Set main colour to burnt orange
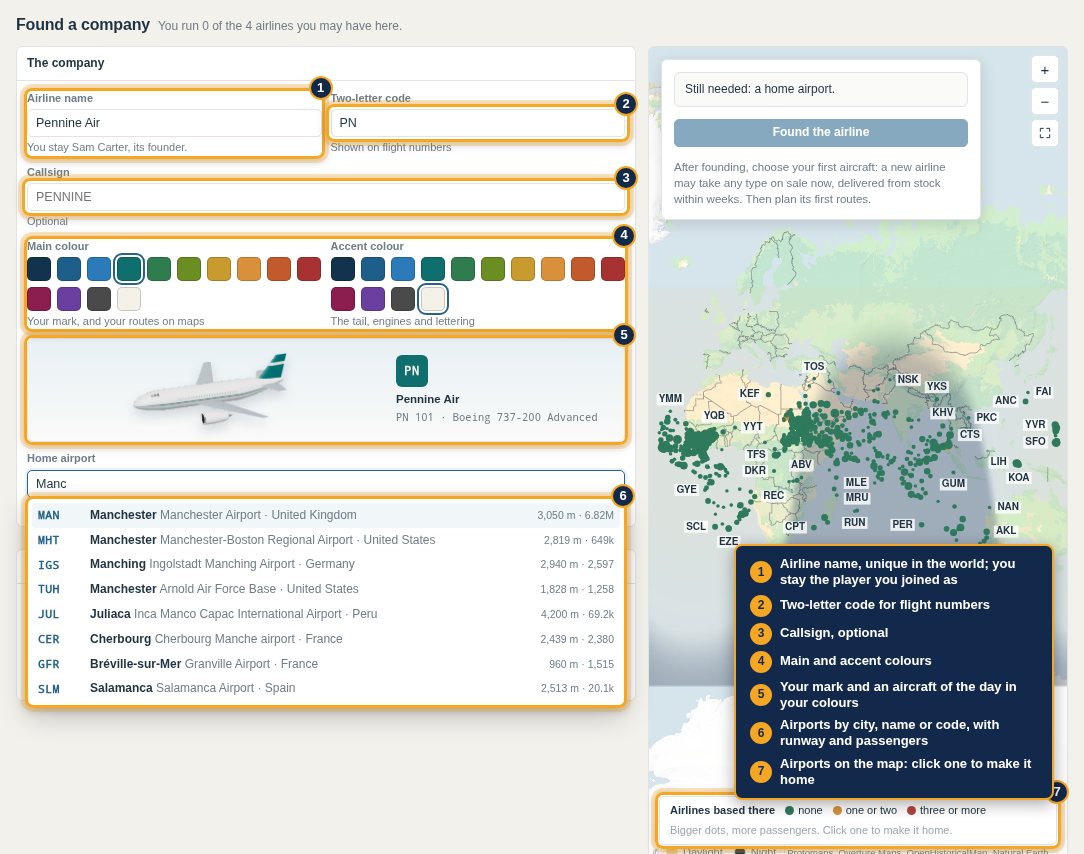Screen dimensions: 1084x854 tap(279, 269)
